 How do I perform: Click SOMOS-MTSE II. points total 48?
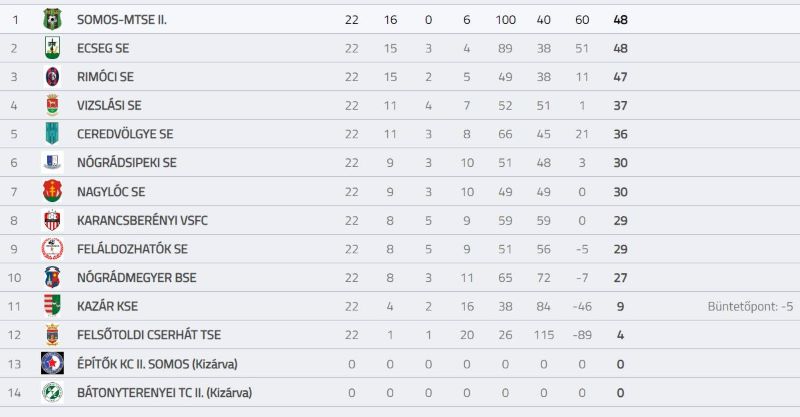[620, 20]
